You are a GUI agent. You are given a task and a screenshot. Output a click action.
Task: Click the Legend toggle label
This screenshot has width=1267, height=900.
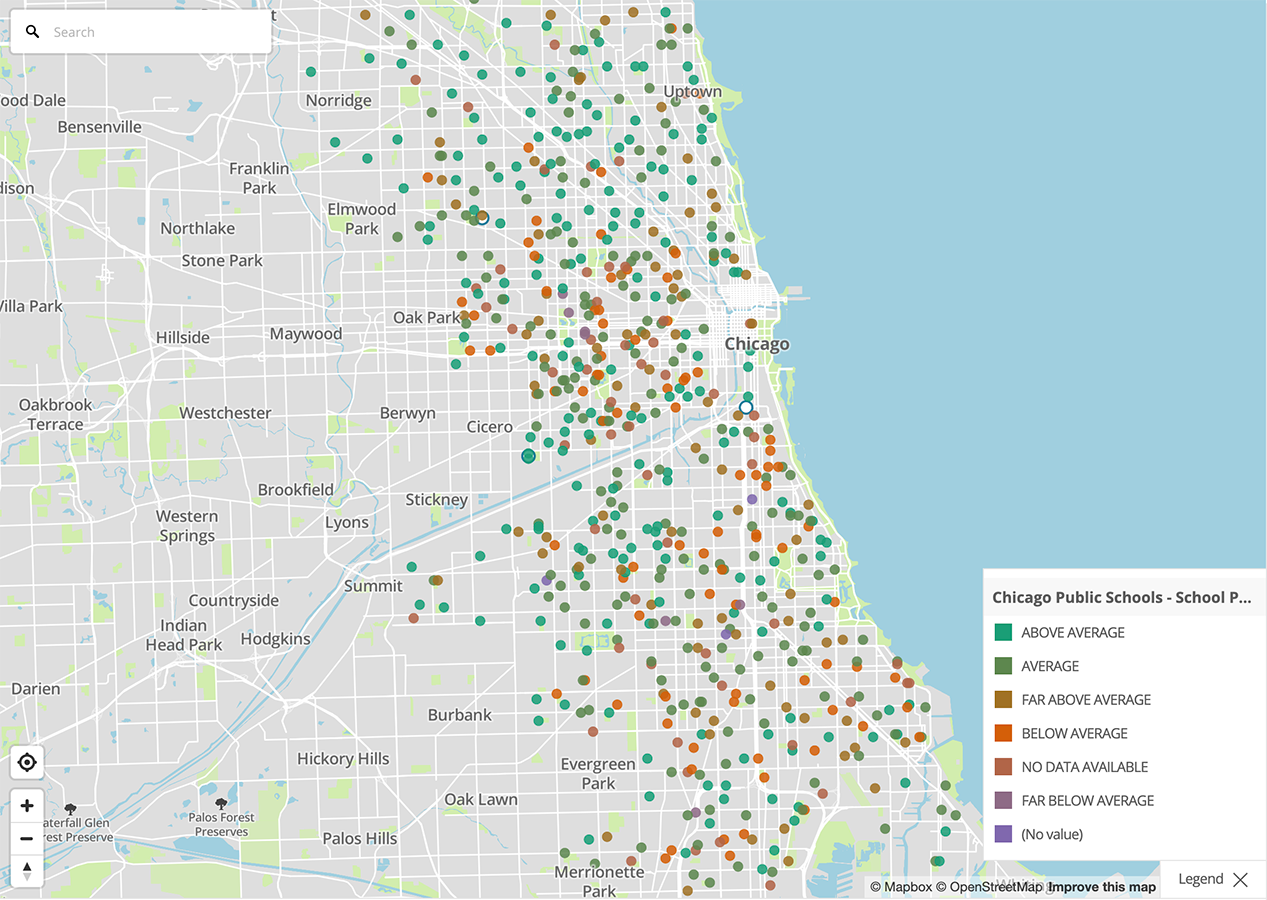pos(1200,879)
